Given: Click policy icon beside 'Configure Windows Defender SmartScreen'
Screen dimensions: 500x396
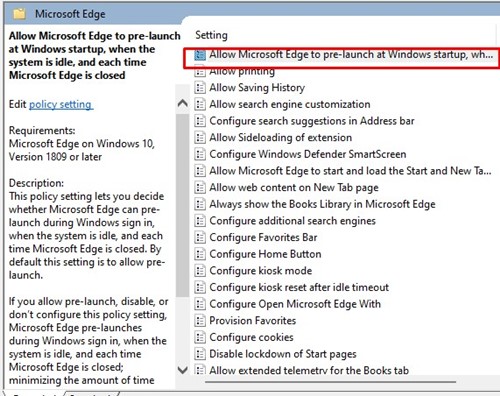Looking at the screenshot, I should (200, 154).
